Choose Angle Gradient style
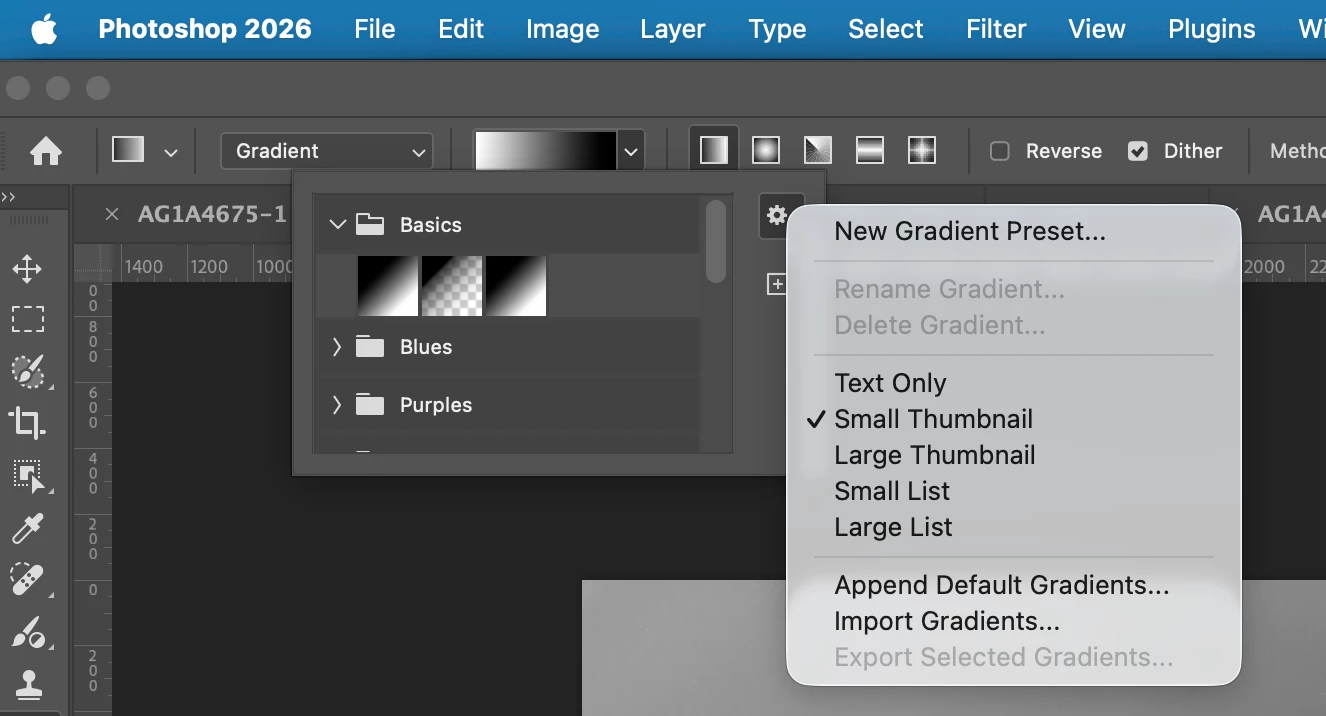1326x716 pixels. (x=818, y=151)
